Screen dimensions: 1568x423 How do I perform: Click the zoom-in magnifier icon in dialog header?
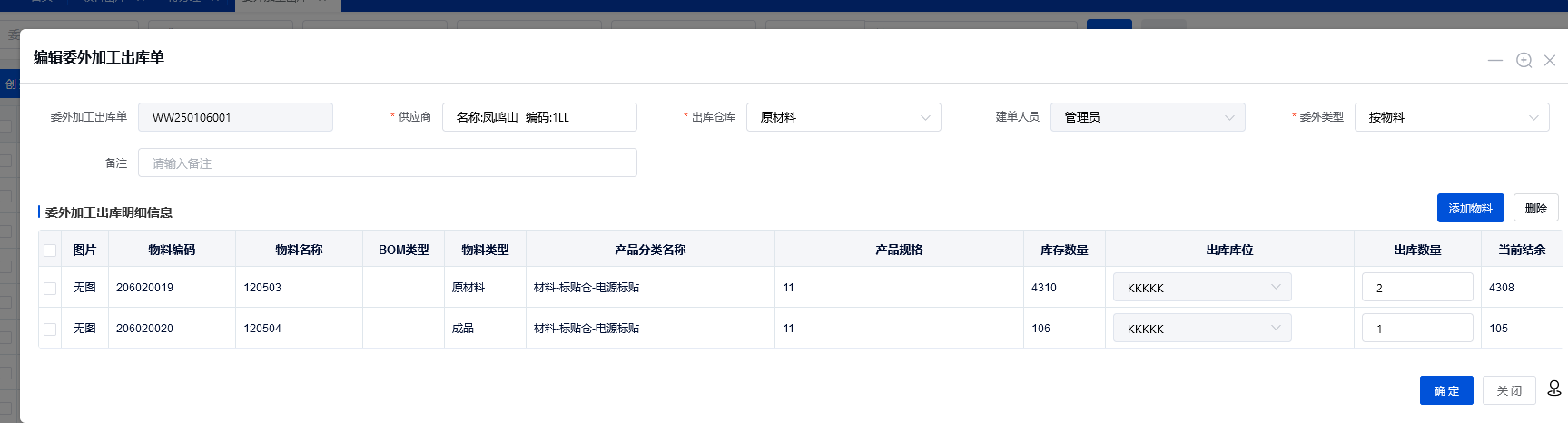pyautogui.click(x=1524, y=60)
